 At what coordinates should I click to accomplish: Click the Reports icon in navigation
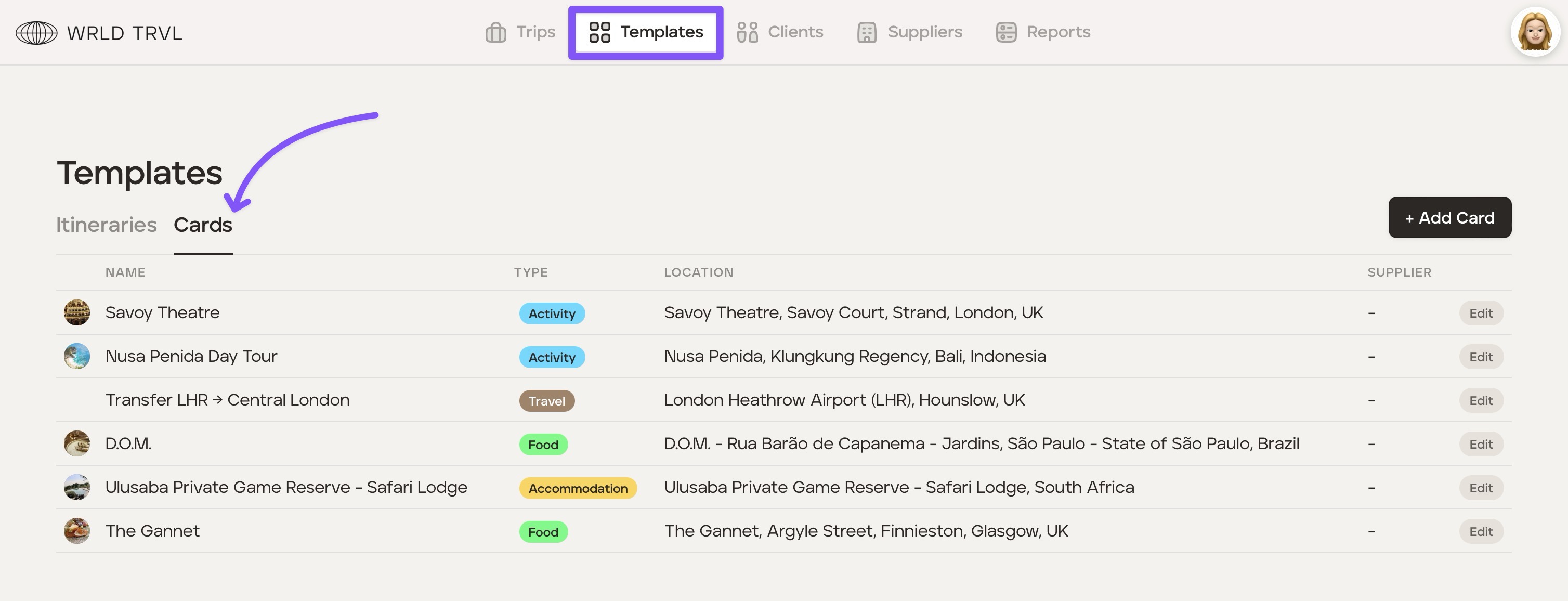click(x=1006, y=32)
